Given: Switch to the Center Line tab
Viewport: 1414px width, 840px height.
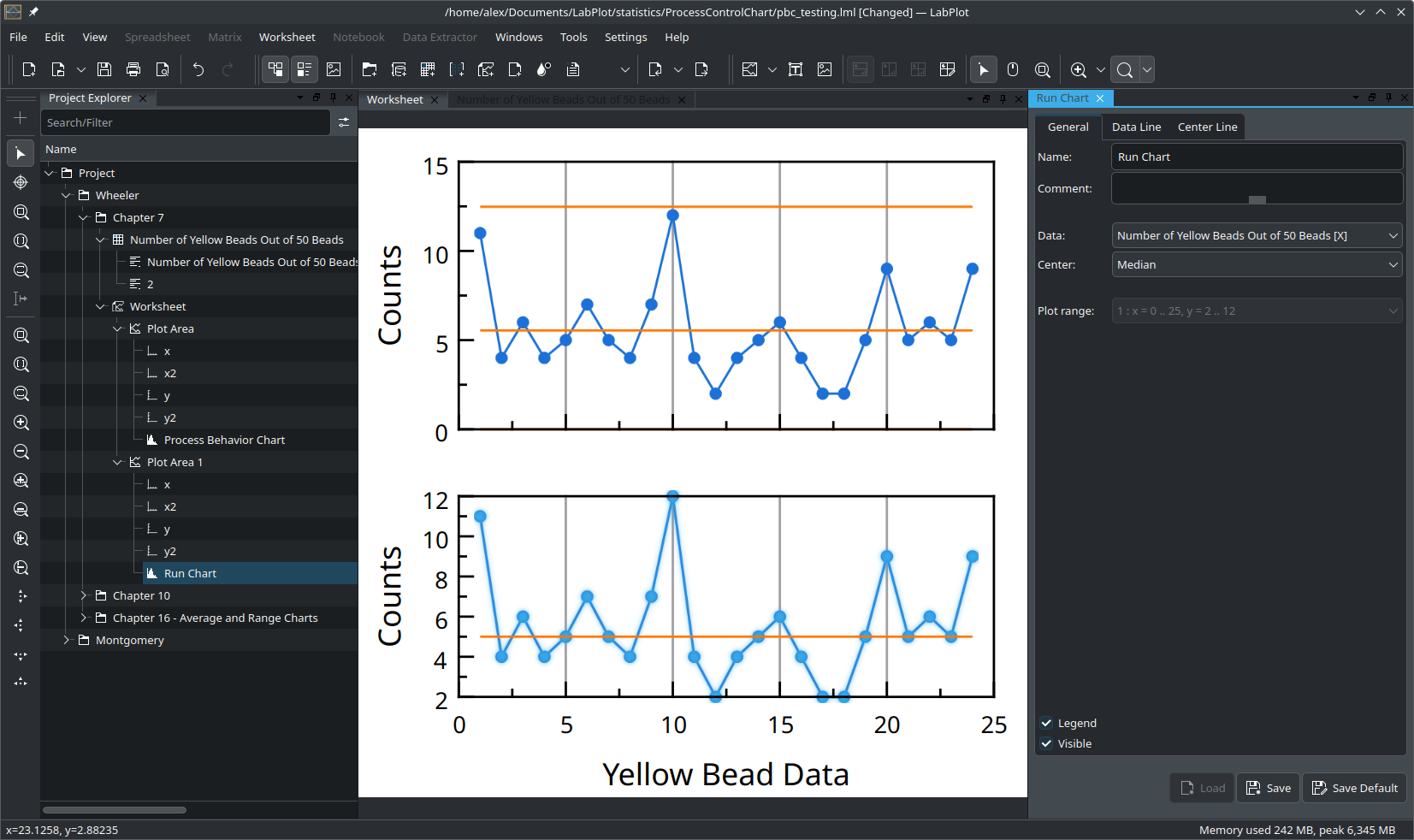Looking at the screenshot, I should click(x=1207, y=127).
